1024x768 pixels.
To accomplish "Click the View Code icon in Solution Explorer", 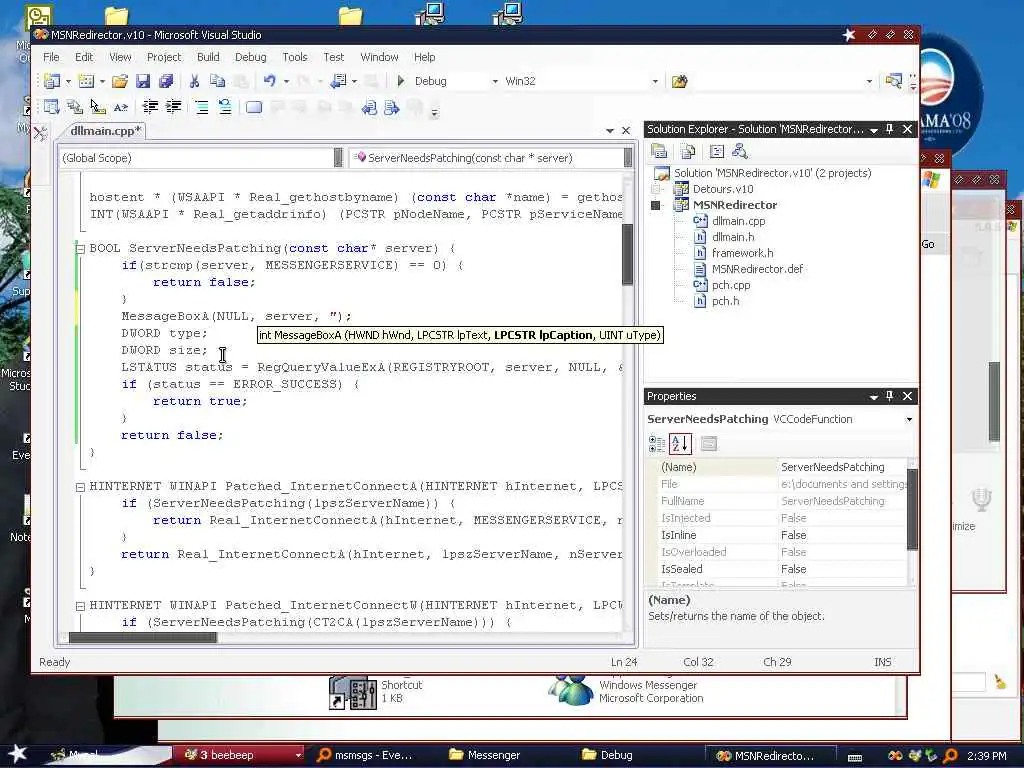I will (x=716, y=152).
